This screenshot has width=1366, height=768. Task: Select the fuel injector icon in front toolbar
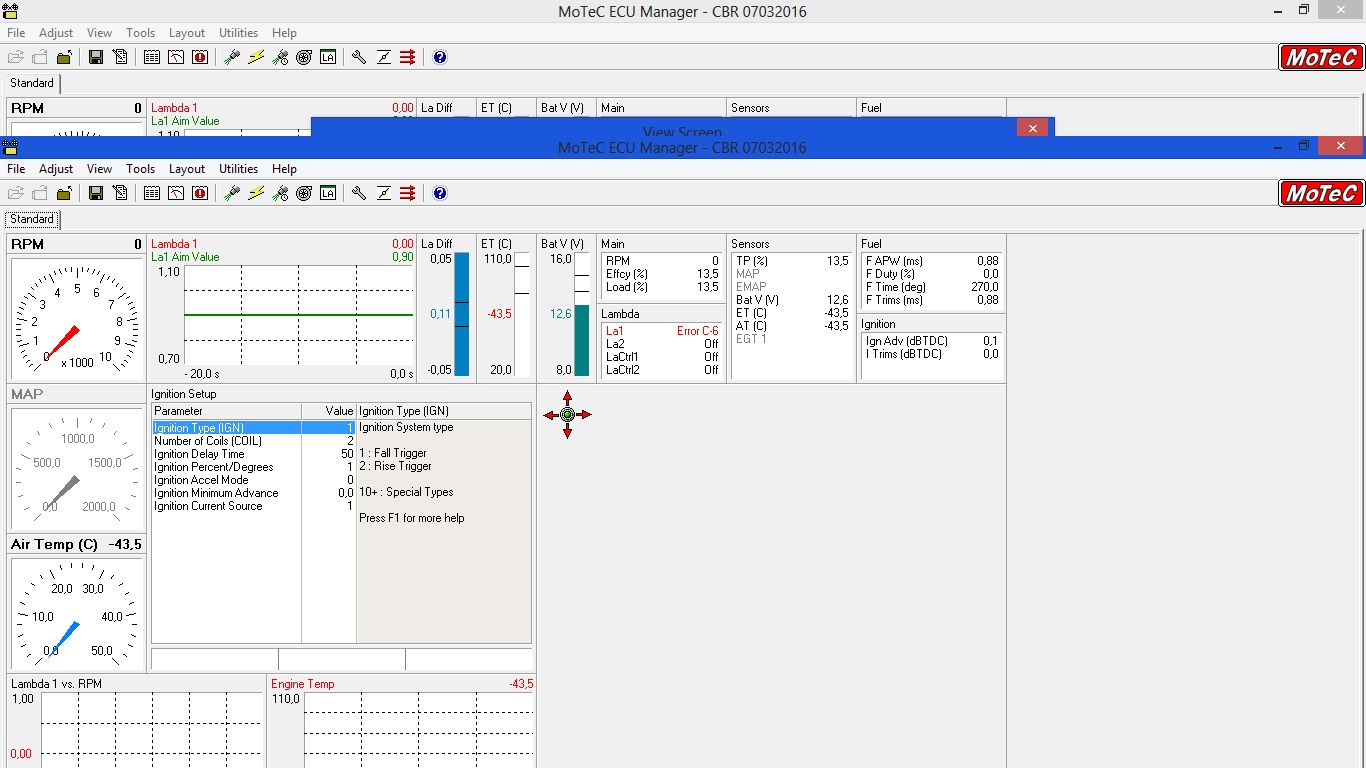pos(232,193)
